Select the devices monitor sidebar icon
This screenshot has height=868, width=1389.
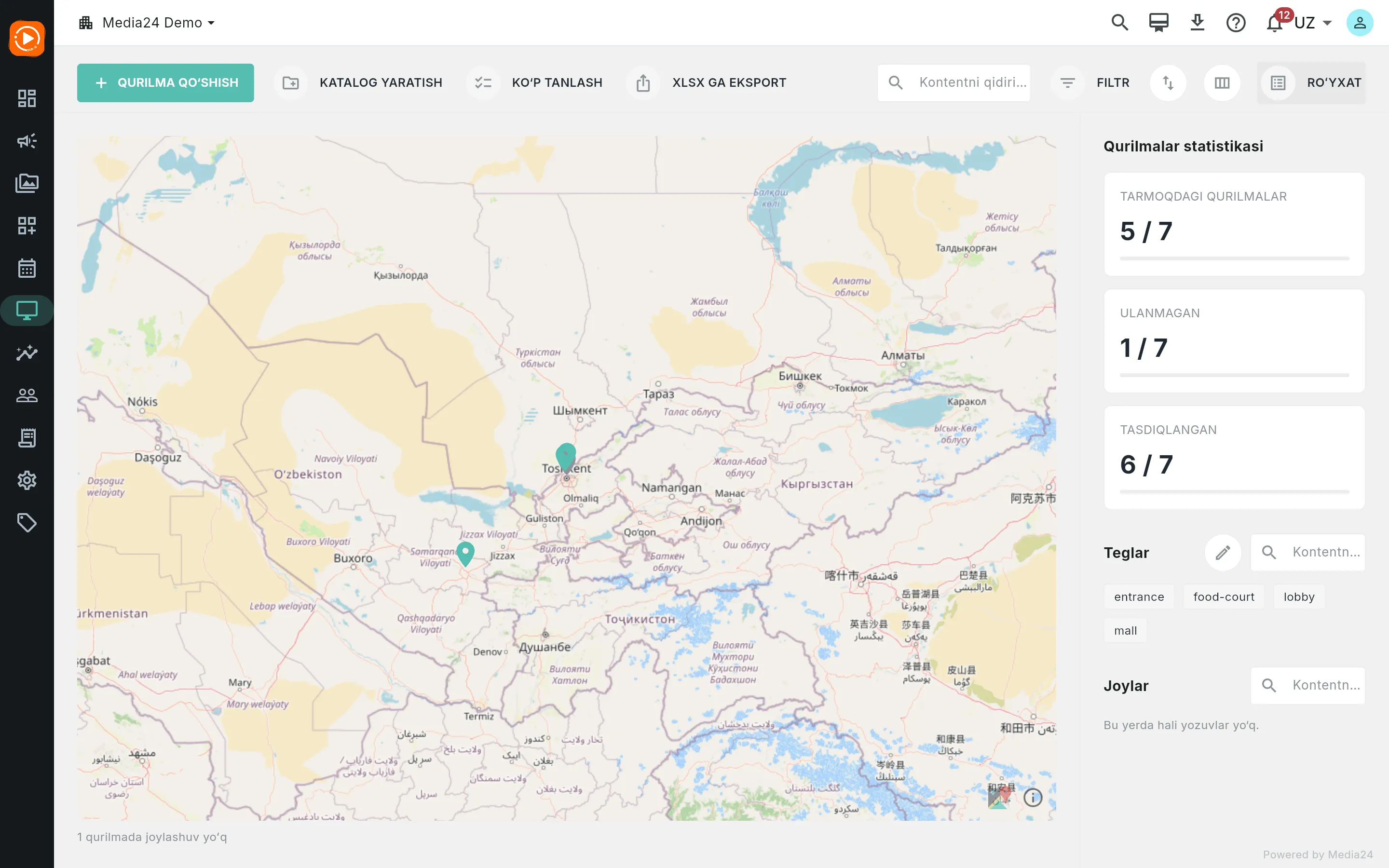pos(27,311)
